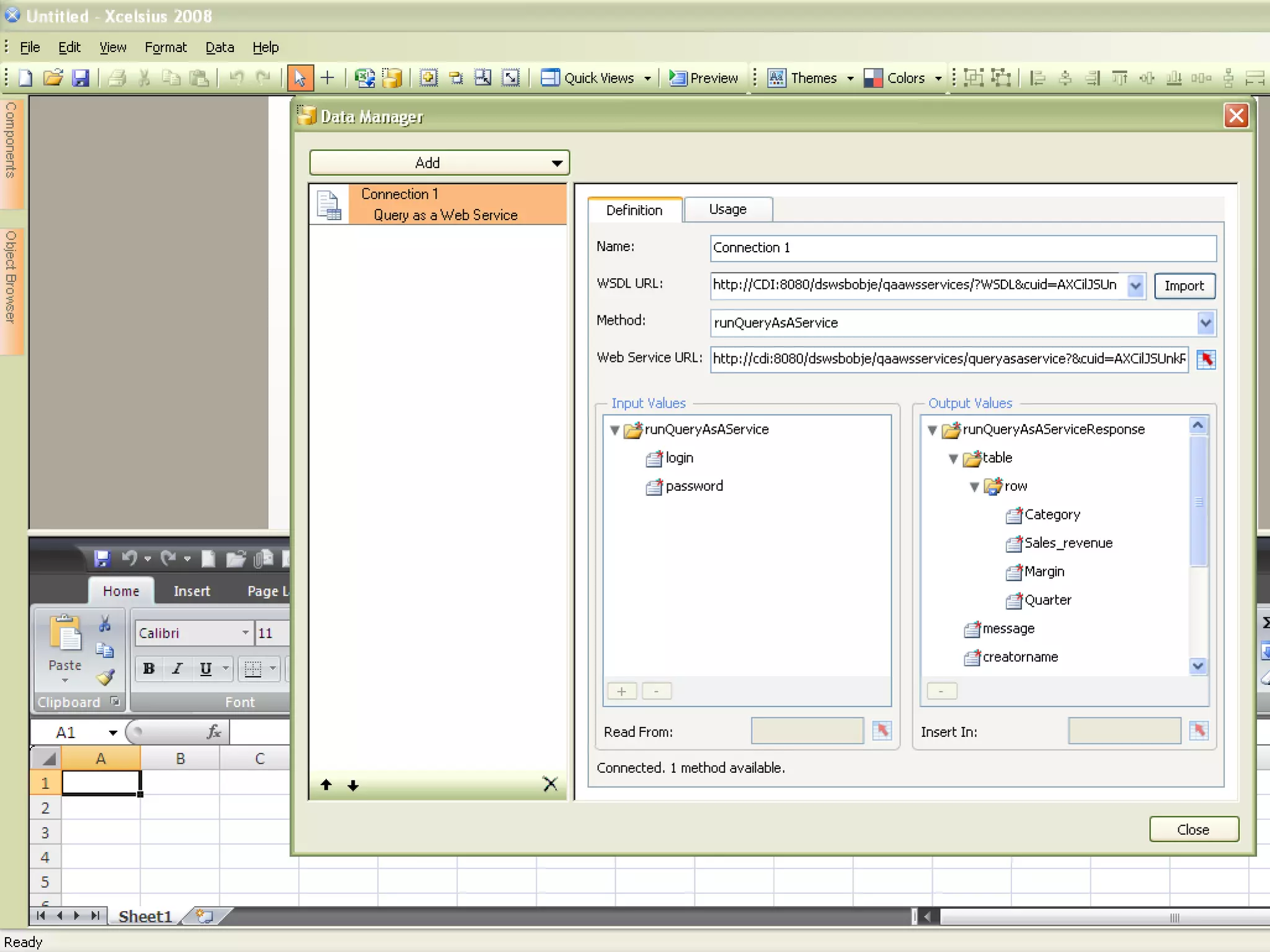Image resolution: width=1270 pixels, height=952 pixels.
Task: Collapse runQueryAsAService input node
Action: tap(615, 430)
